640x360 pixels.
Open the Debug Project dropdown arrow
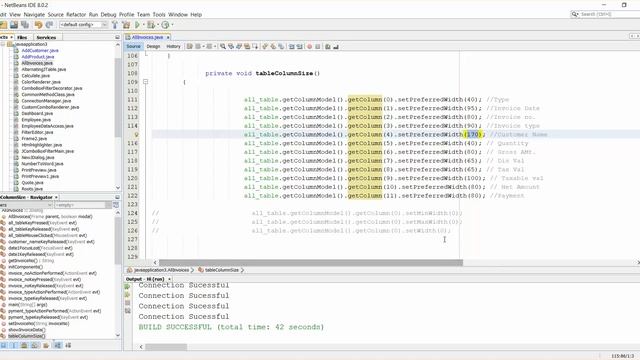click(158, 25)
